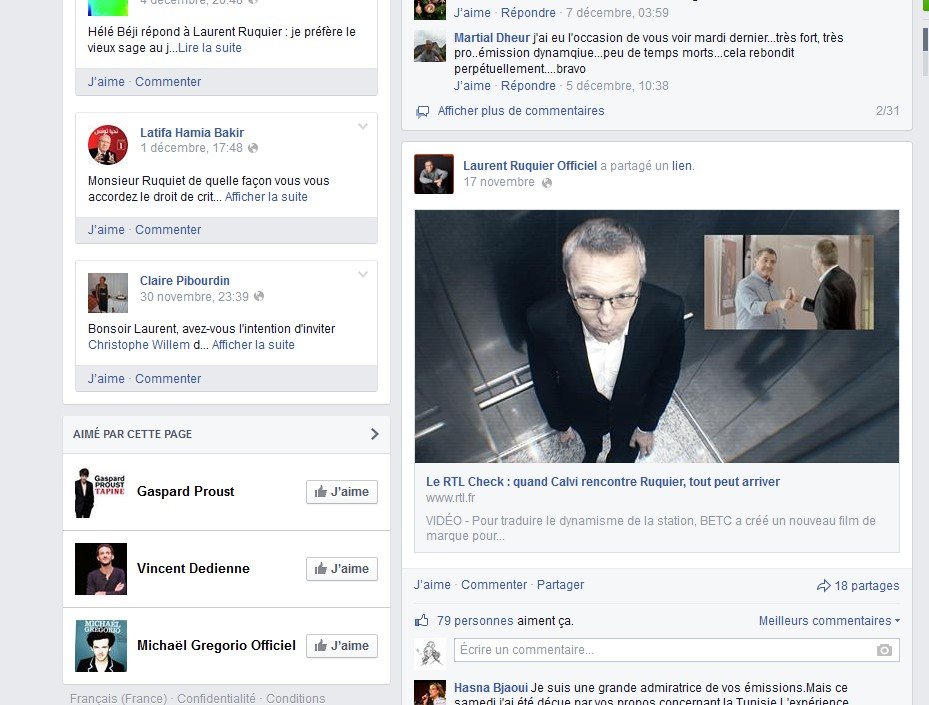Open Latifa Hamia Bakir's profile picture
The width and height of the screenshot is (929, 705).
coord(108,145)
